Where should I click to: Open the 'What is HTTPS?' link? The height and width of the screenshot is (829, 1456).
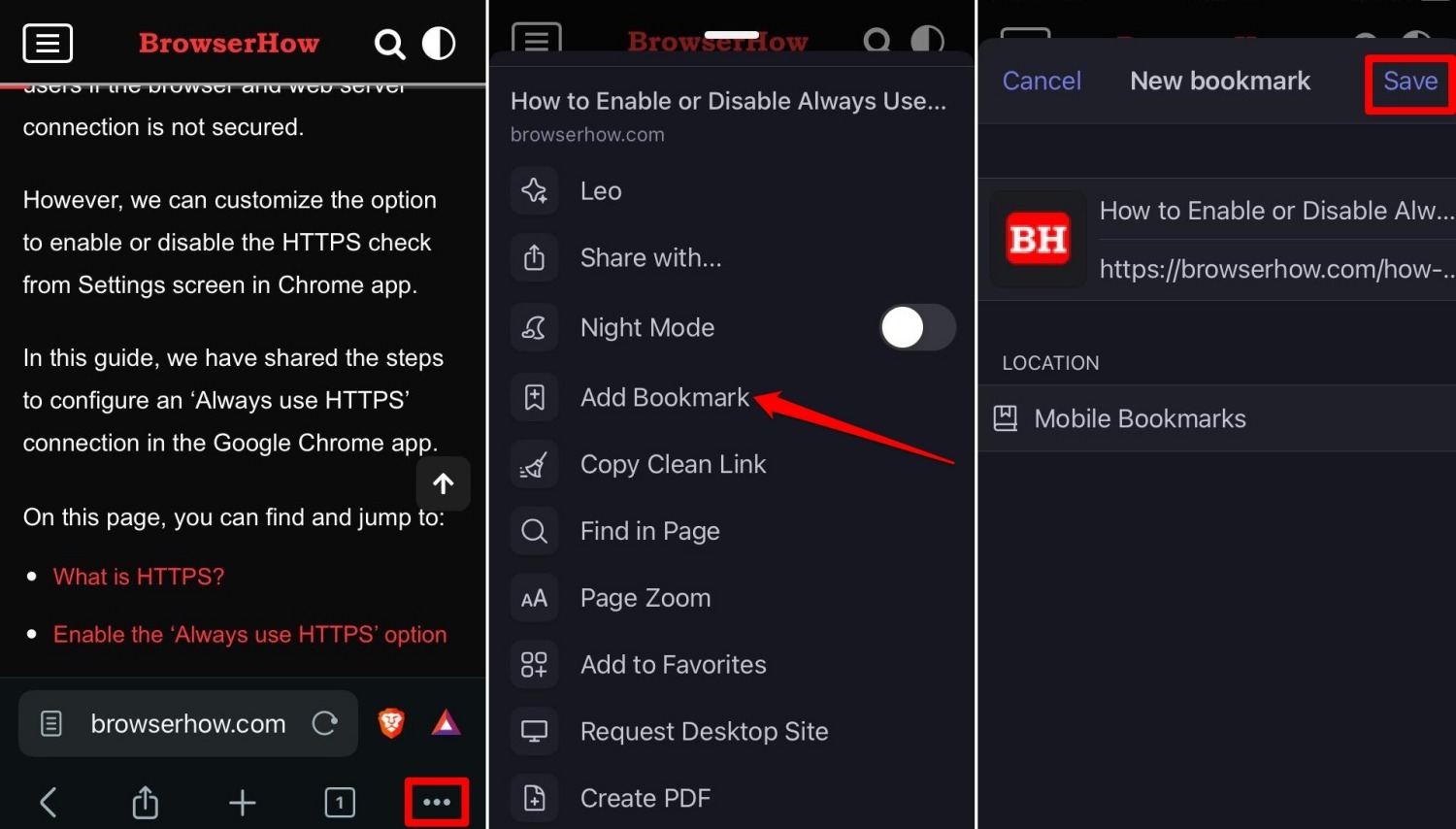(139, 577)
